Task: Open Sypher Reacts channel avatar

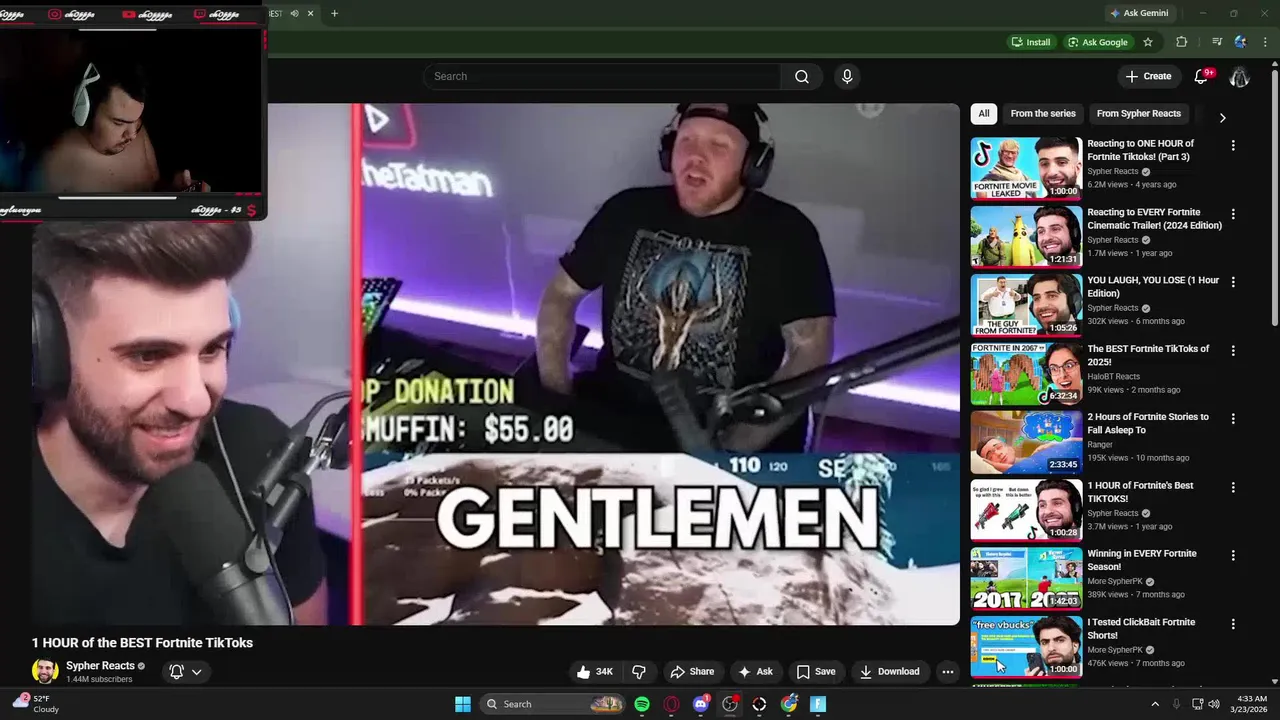Action: click(45, 672)
